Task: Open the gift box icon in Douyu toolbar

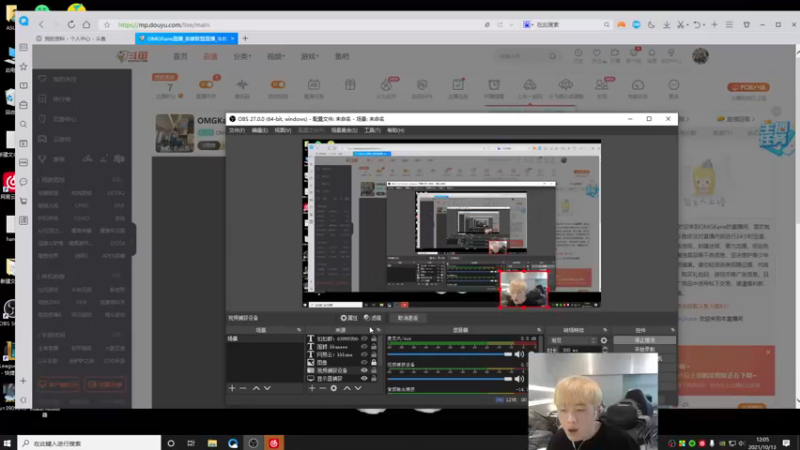Action: (350, 85)
